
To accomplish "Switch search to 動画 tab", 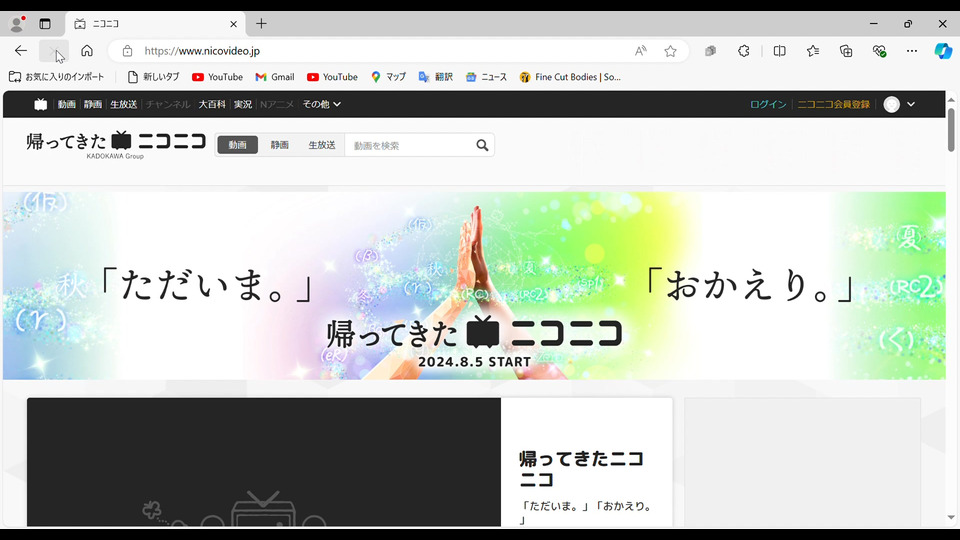I will [x=238, y=145].
